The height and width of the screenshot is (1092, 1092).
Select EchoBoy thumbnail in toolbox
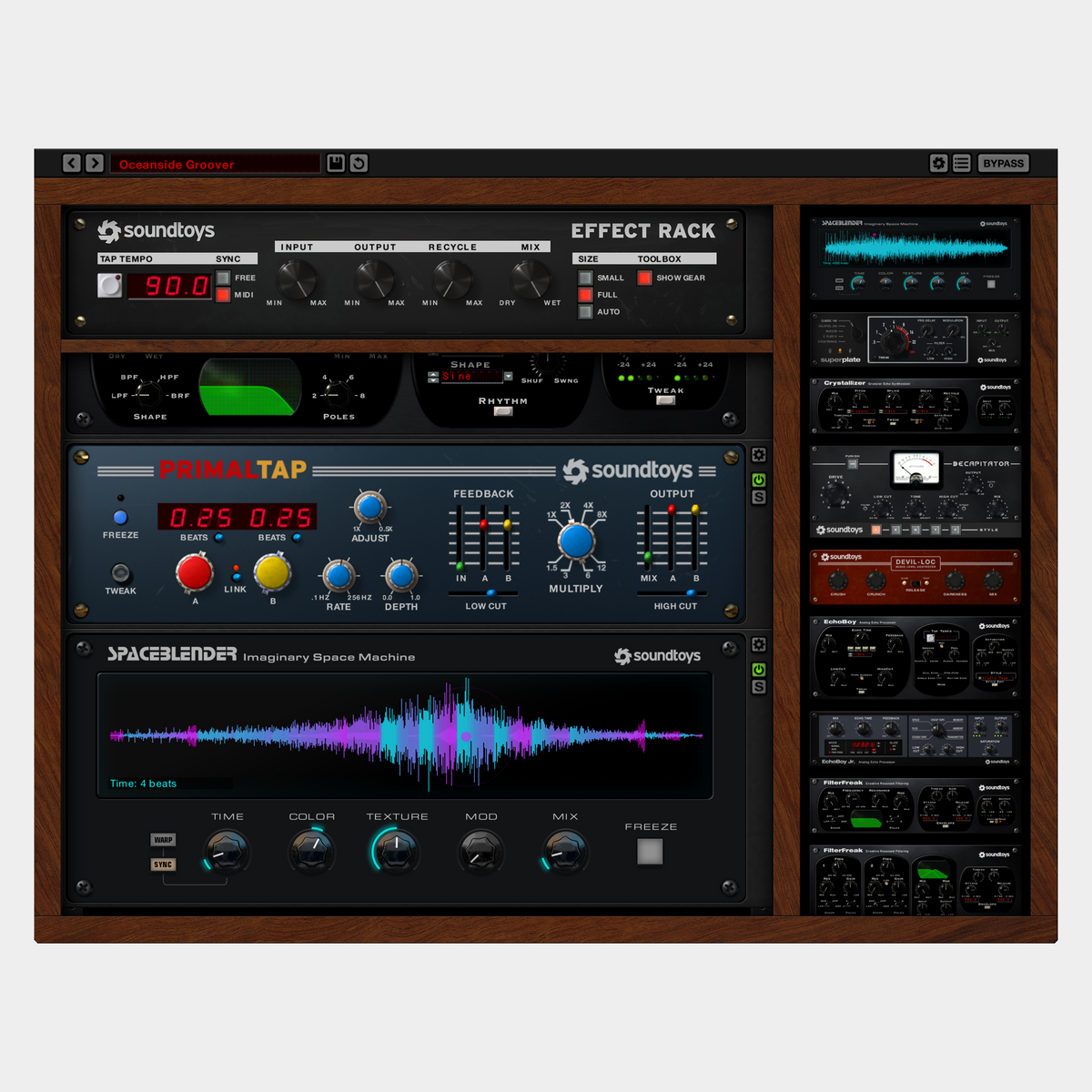tap(915, 658)
